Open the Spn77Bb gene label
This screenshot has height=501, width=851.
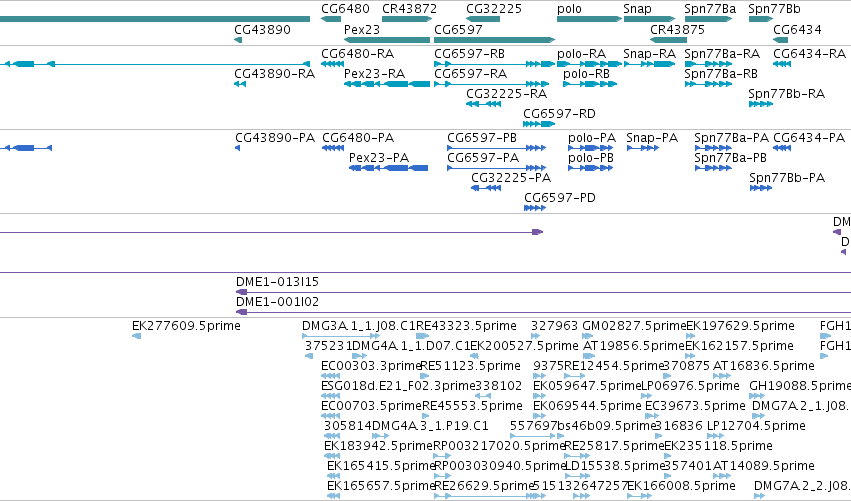tap(774, 9)
